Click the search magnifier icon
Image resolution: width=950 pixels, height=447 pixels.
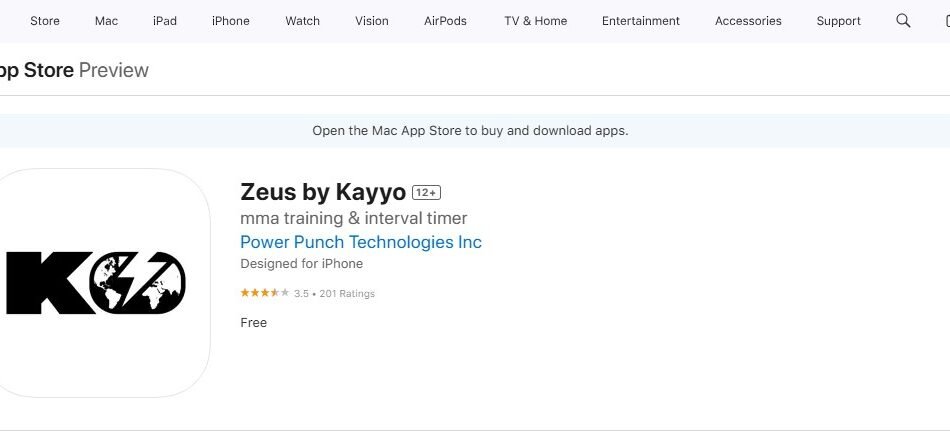click(x=903, y=21)
